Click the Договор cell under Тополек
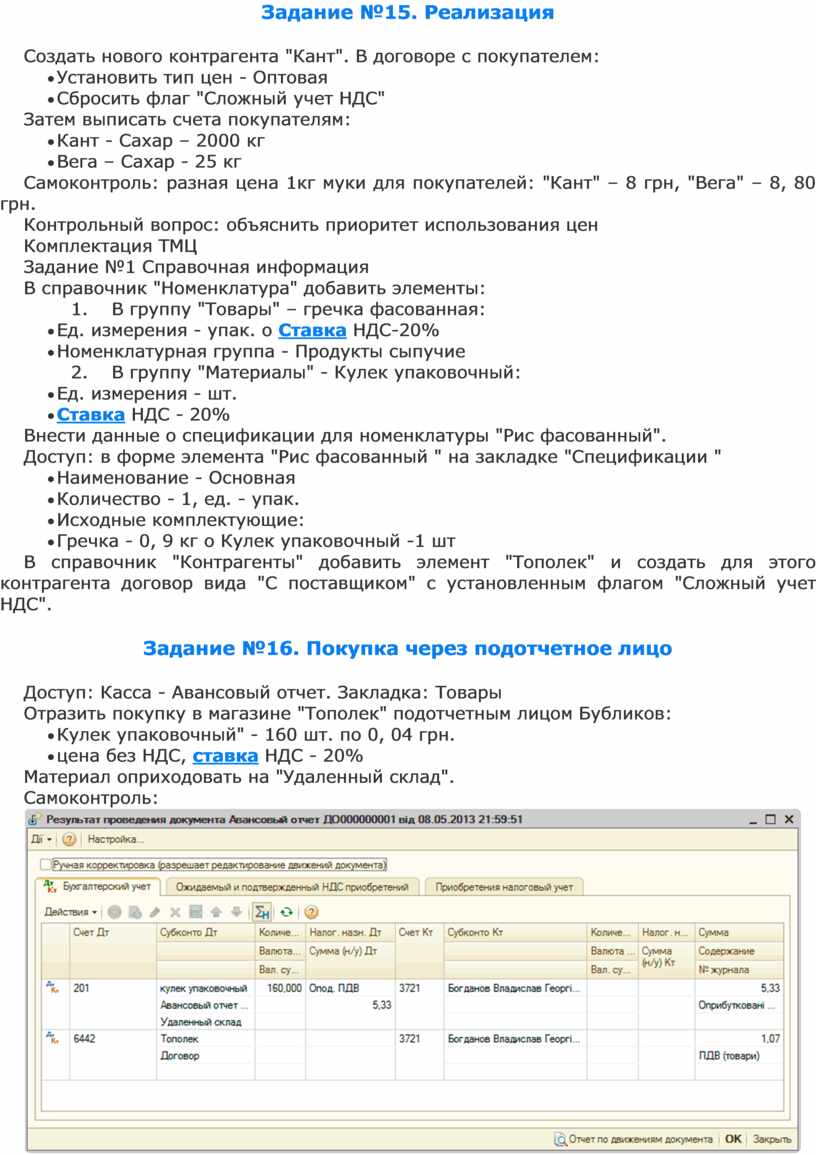Screen dimensions: 816x1155 [205, 1056]
